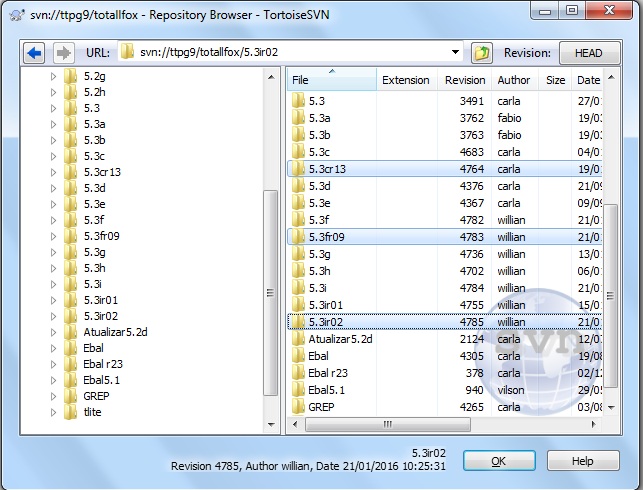Click author vilson in the Ebal5.1 row
This screenshot has height=490, width=643.
click(511, 390)
